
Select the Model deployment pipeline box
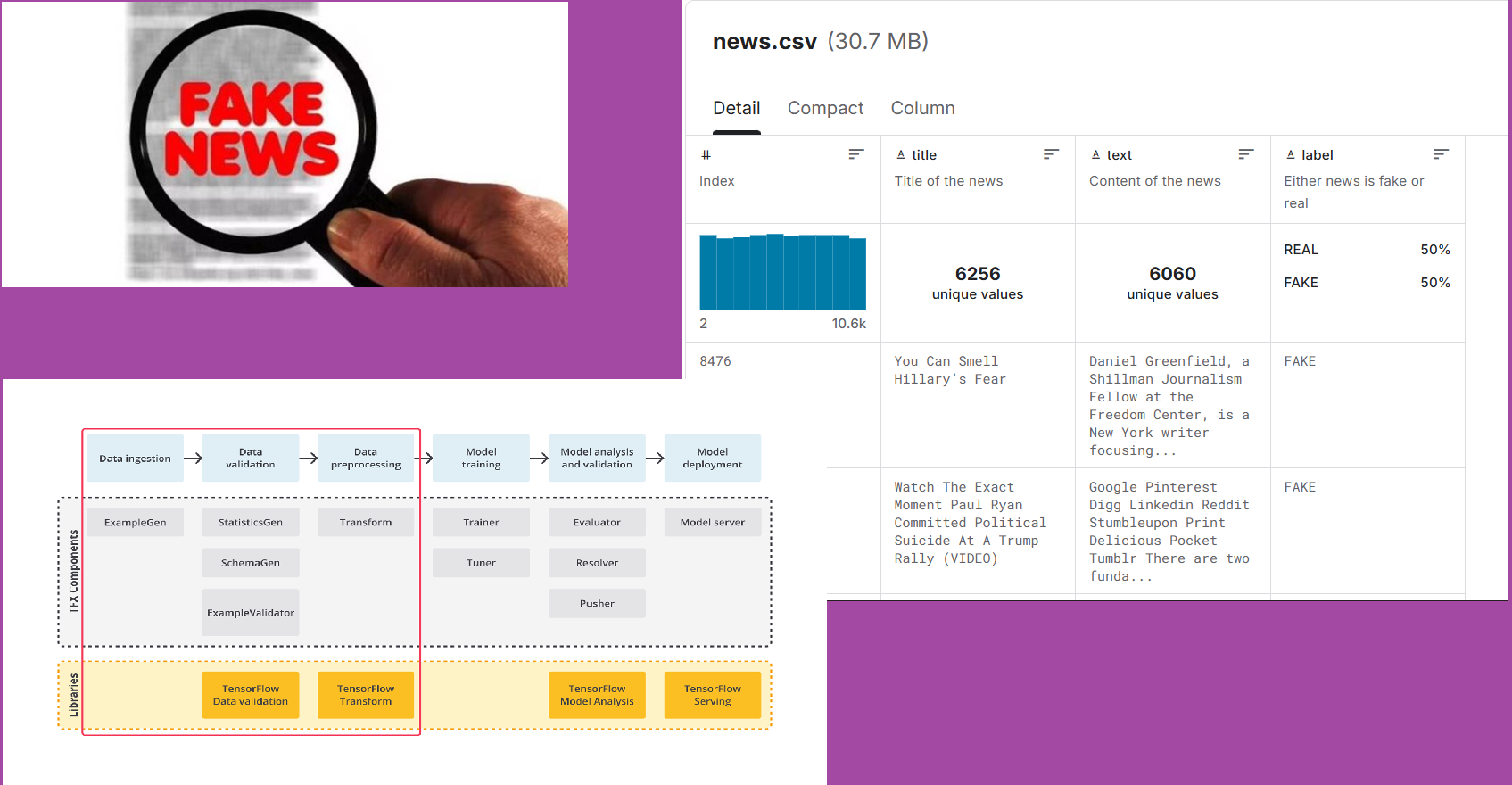(713, 459)
